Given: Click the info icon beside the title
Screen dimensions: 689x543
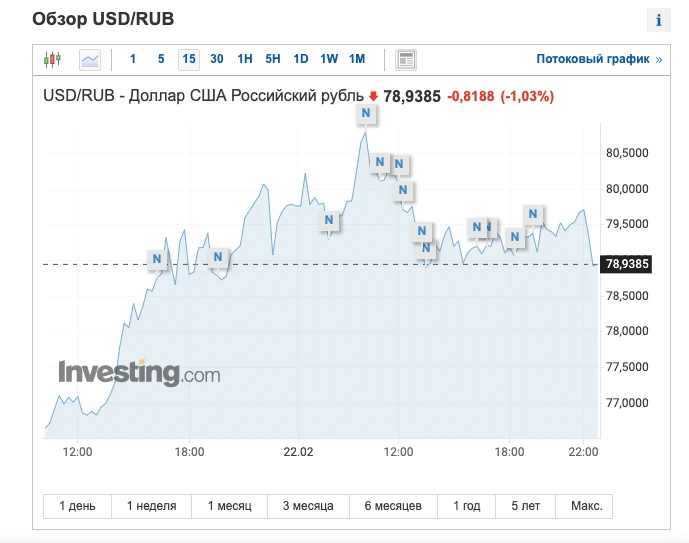Looking at the screenshot, I should (658, 20).
